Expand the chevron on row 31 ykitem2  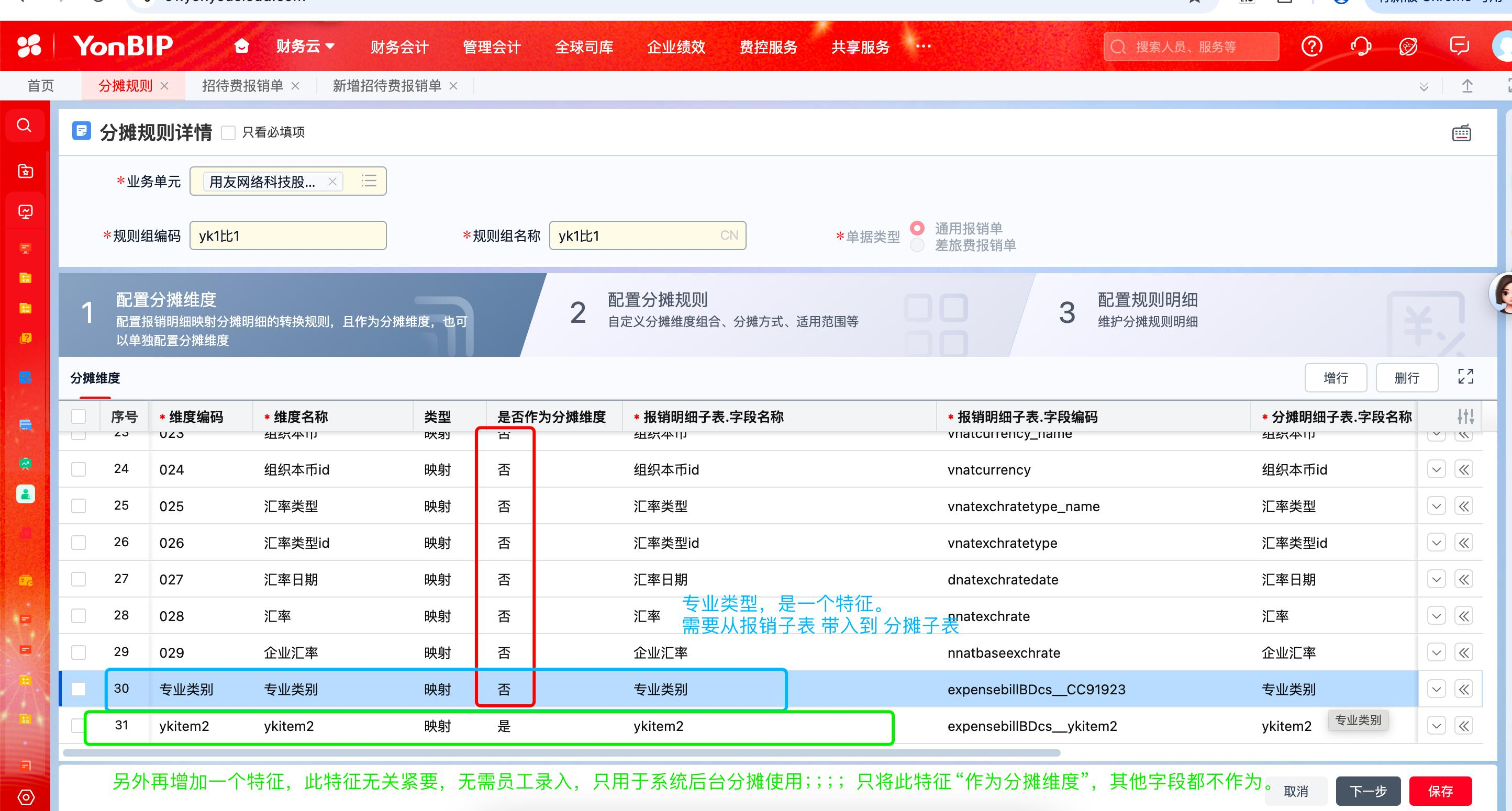pos(1436,725)
